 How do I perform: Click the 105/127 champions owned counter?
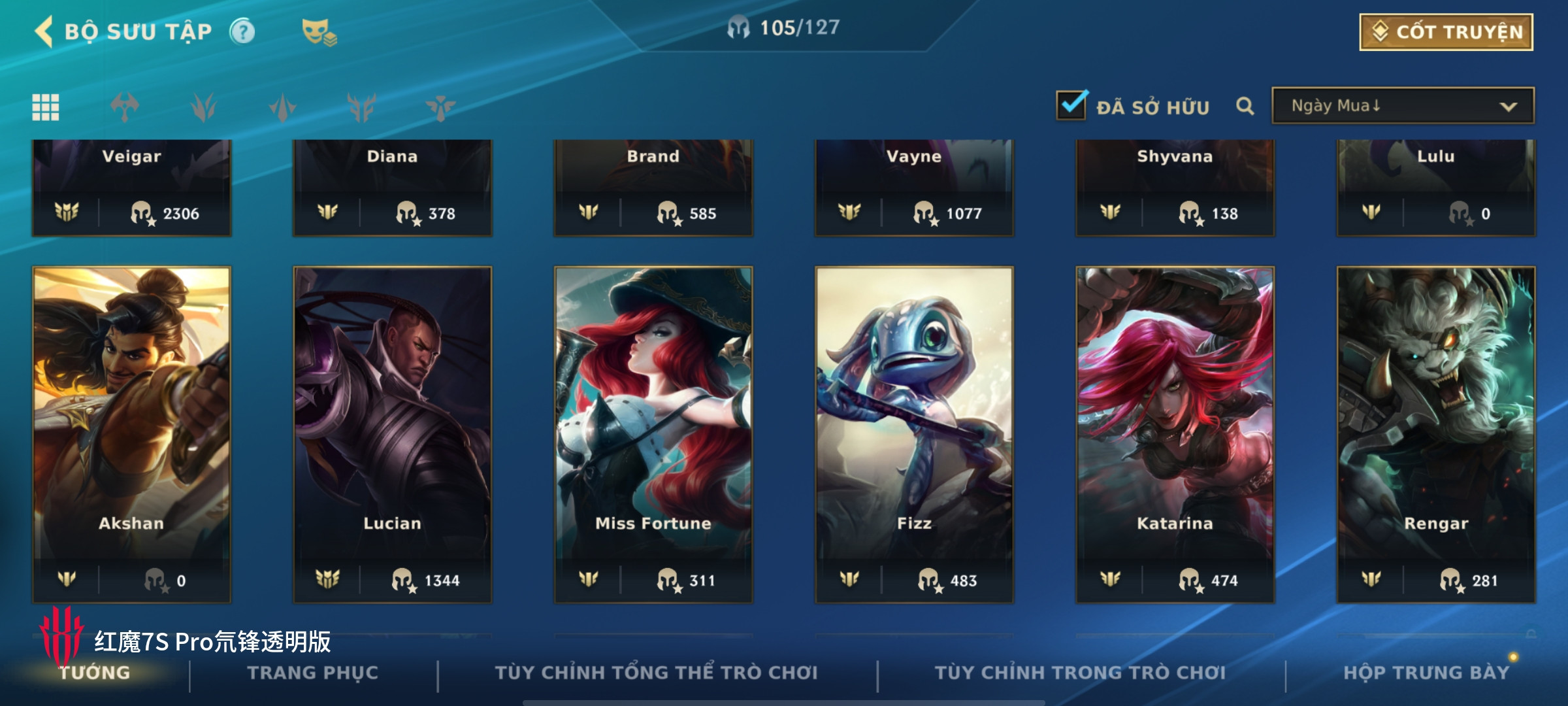[784, 27]
